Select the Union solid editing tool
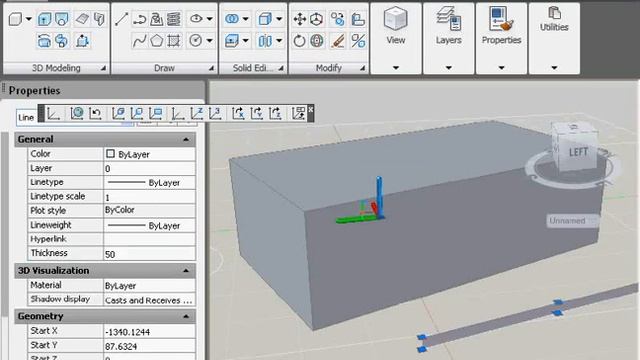 click(232, 19)
